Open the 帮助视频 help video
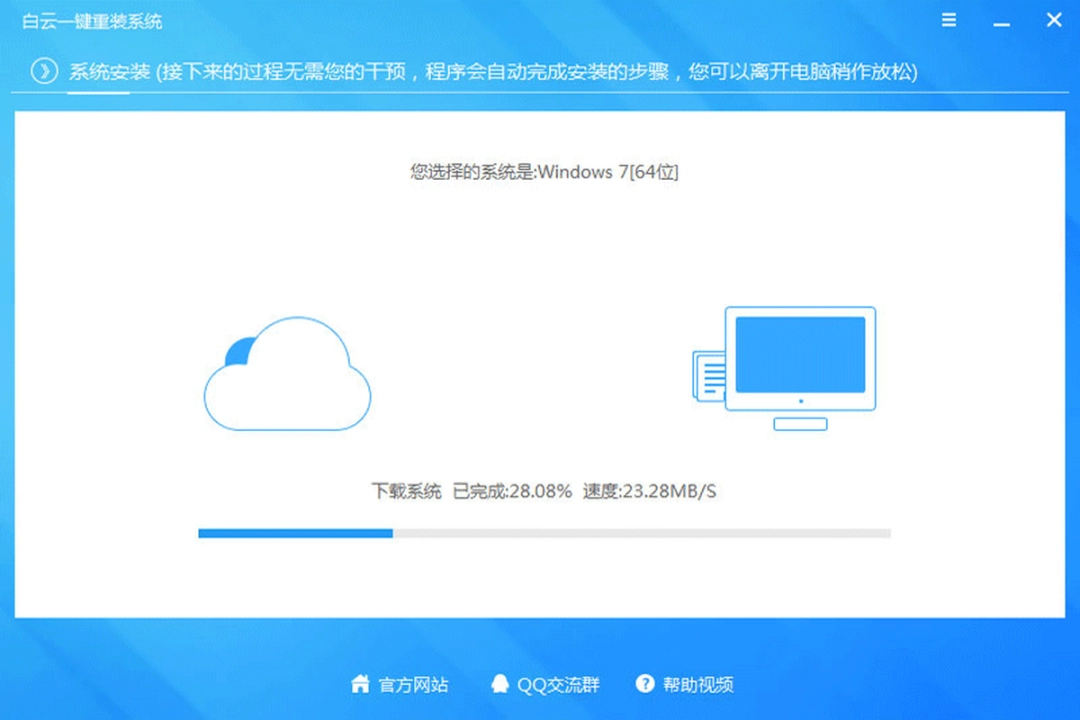1080x720 pixels. pos(700,685)
